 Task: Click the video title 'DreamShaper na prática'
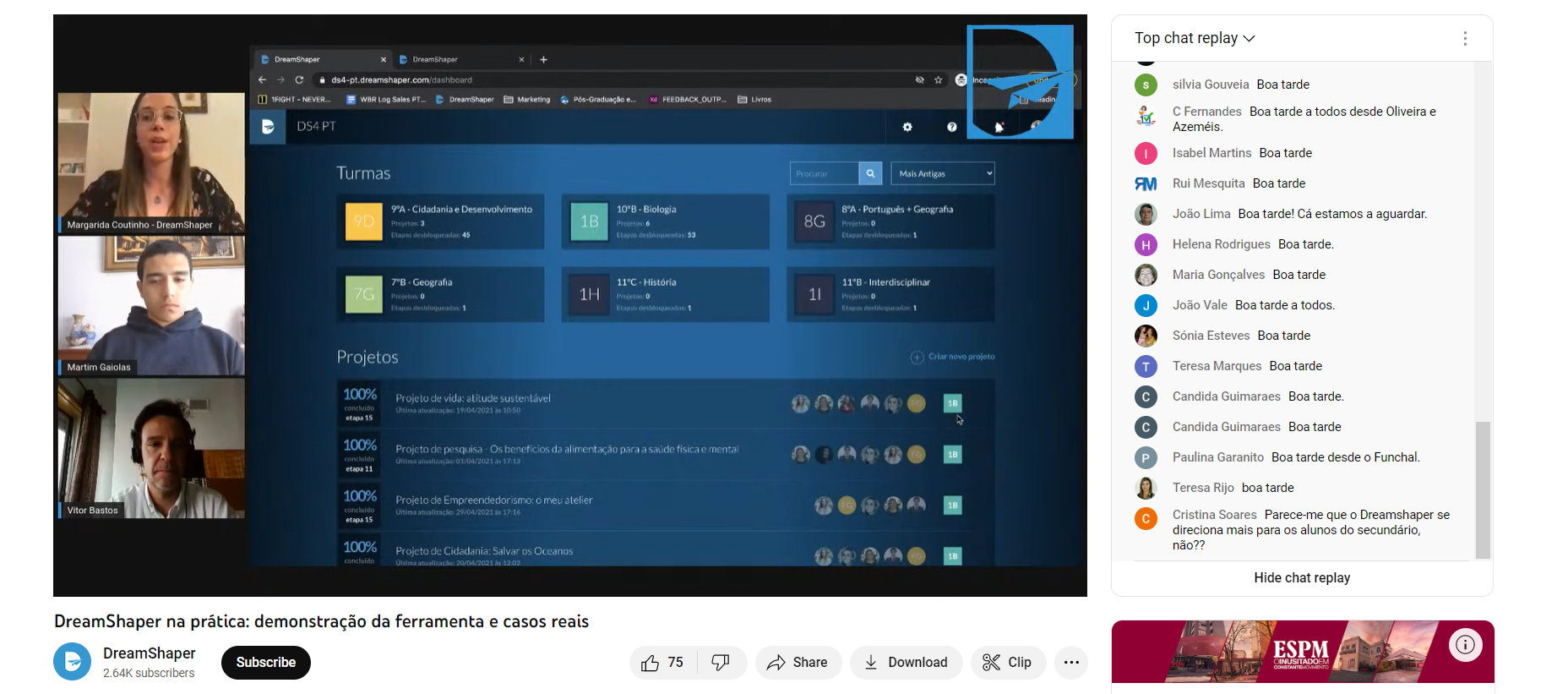(321, 621)
